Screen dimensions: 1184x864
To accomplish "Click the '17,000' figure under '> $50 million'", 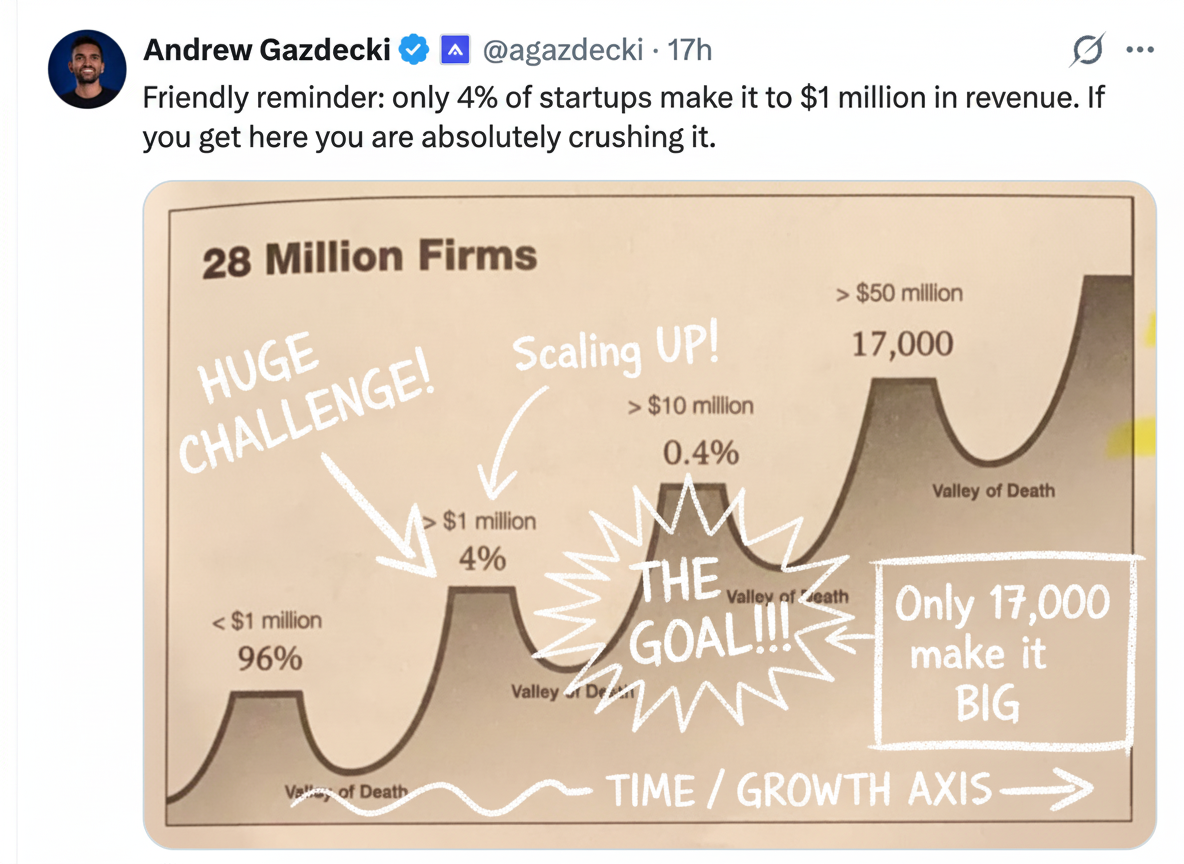I will [x=902, y=345].
